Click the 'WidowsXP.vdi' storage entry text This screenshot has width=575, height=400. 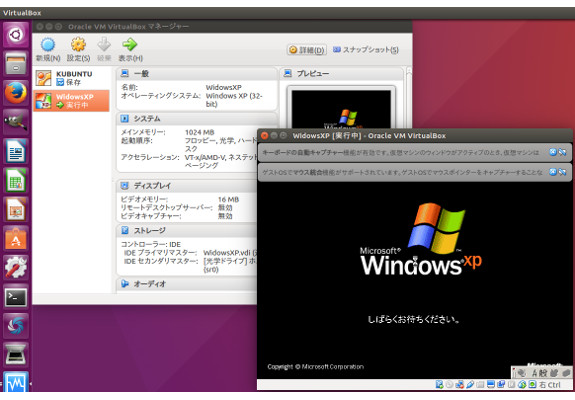[x=227, y=253]
